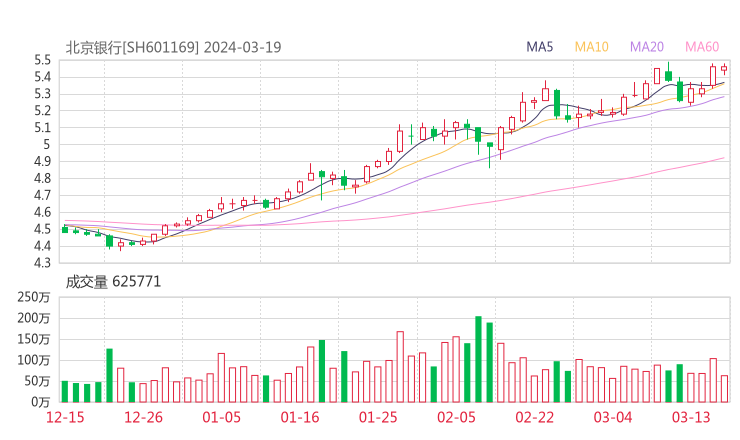Click the 5.2 price axis label
This screenshot has height=440, width=740.
point(42,111)
